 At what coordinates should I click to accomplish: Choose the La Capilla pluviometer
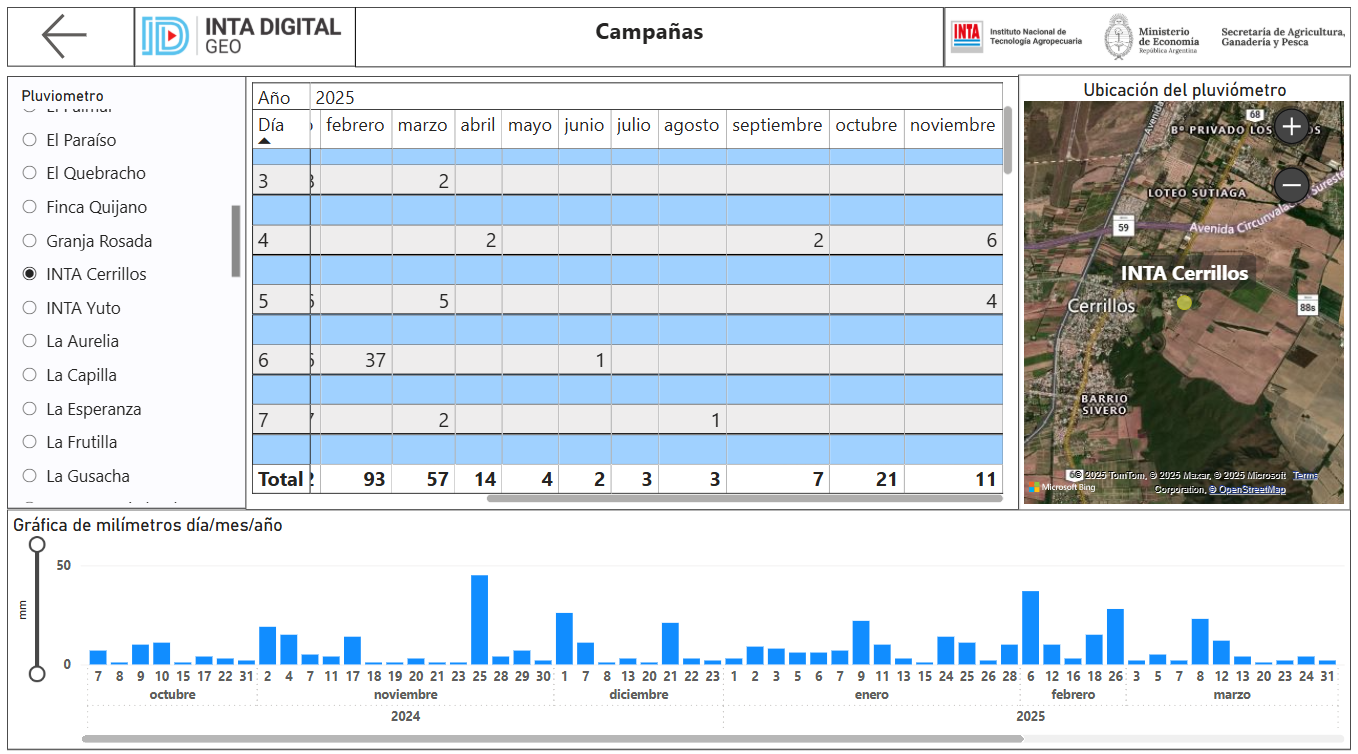(x=30, y=375)
